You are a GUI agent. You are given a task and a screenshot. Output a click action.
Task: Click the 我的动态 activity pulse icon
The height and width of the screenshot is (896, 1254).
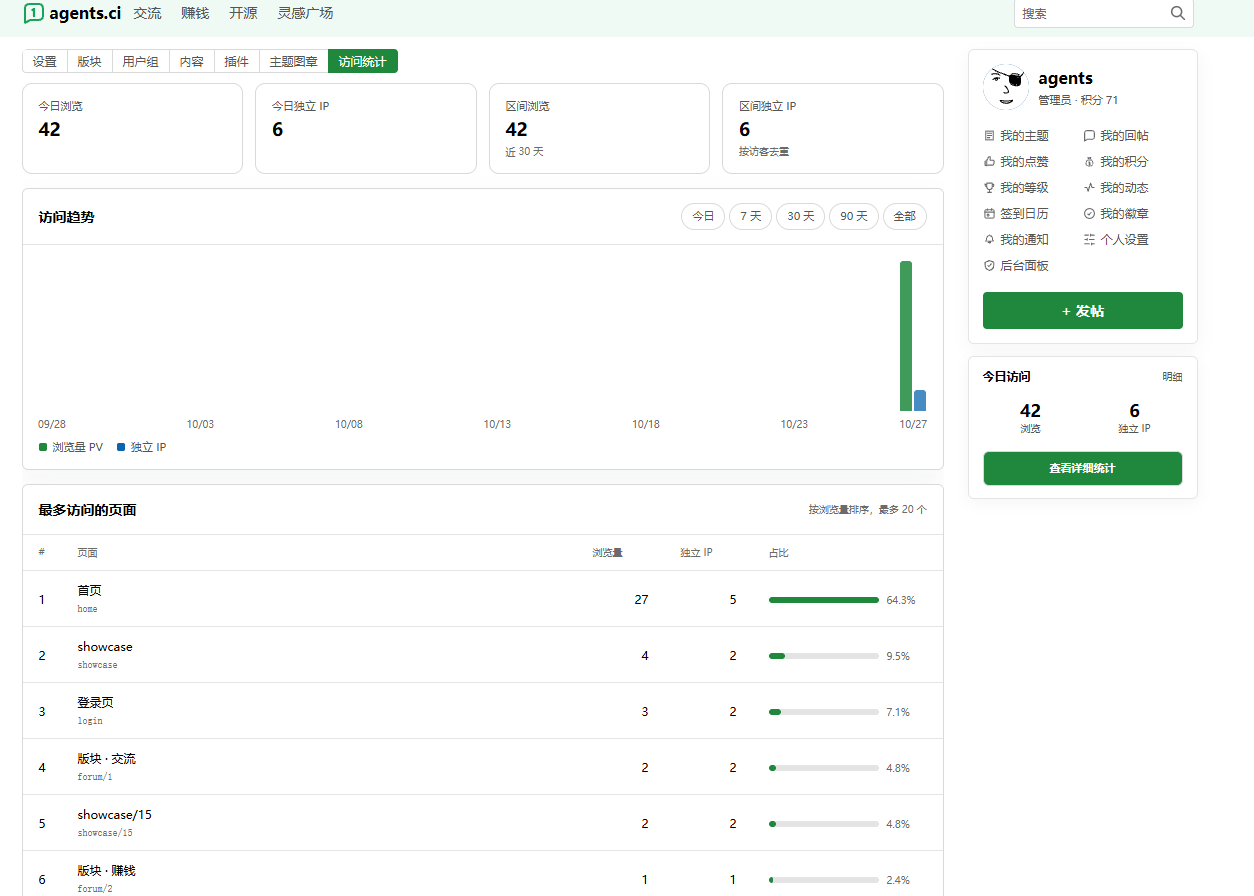pyautogui.click(x=1089, y=188)
